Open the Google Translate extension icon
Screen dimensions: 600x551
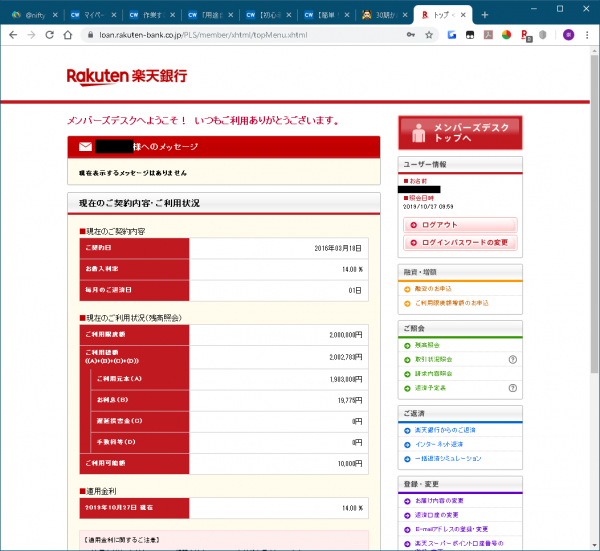[452, 35]
